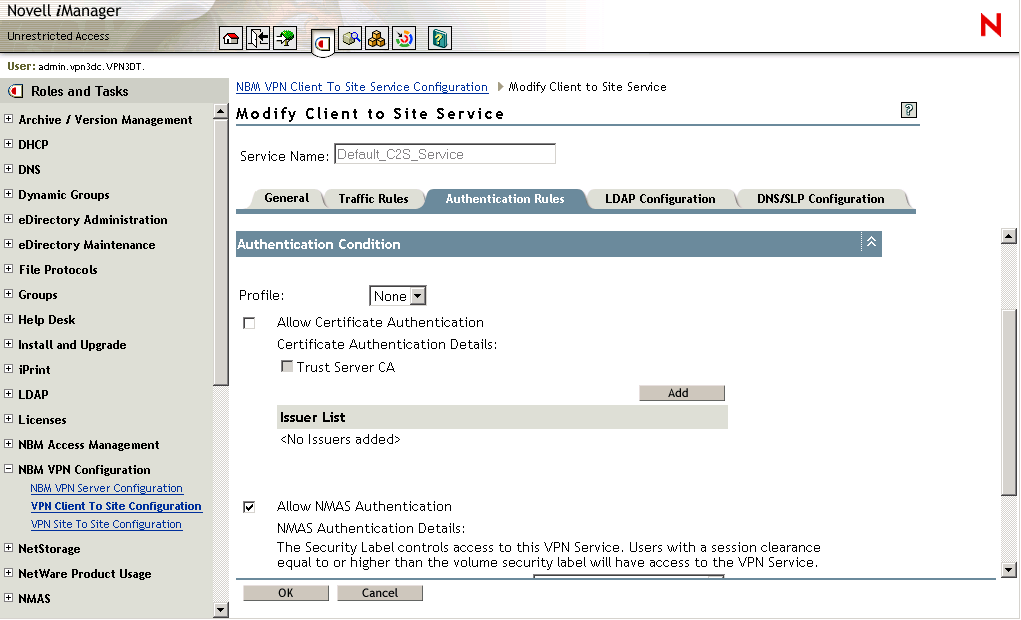Expand the NMAS category
The height and width of the screenshot is (620, 1021).
(x=8, y=597)
